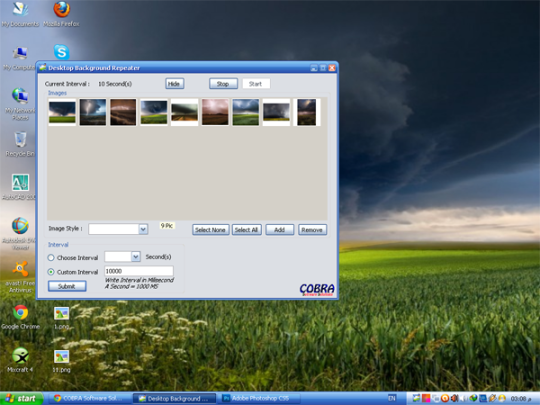Click the yellow disc tray icon
540x405 pixels.
point(502,398)
